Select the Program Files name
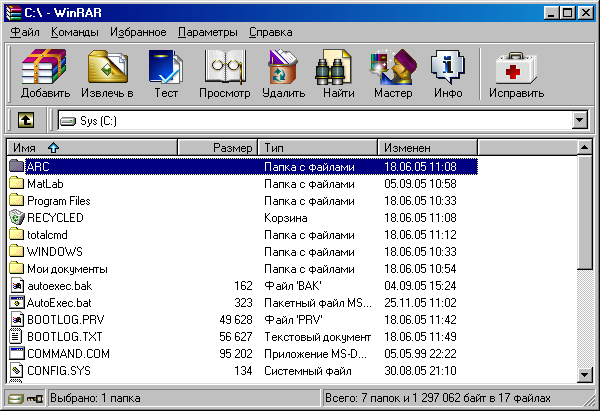This screenshot has height=411, width=600. (59, 201)
